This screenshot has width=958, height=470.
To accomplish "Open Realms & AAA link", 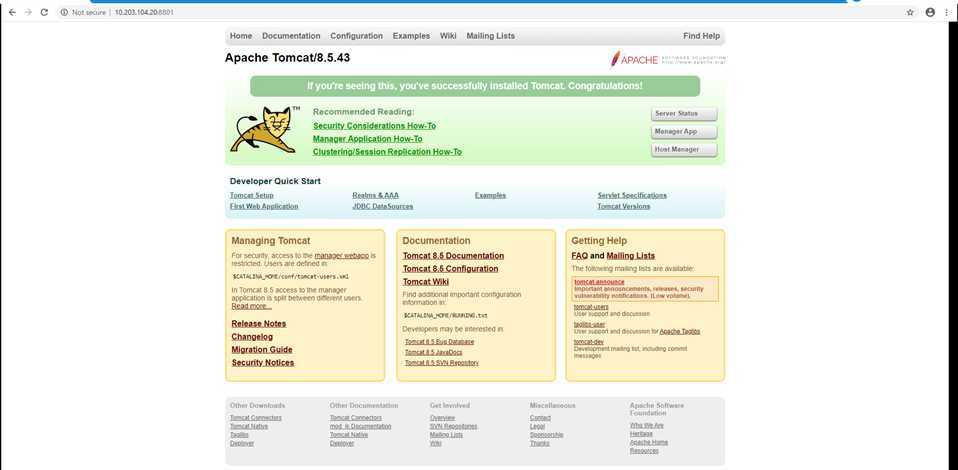I will pyautogui.click(x=375, y=196).
